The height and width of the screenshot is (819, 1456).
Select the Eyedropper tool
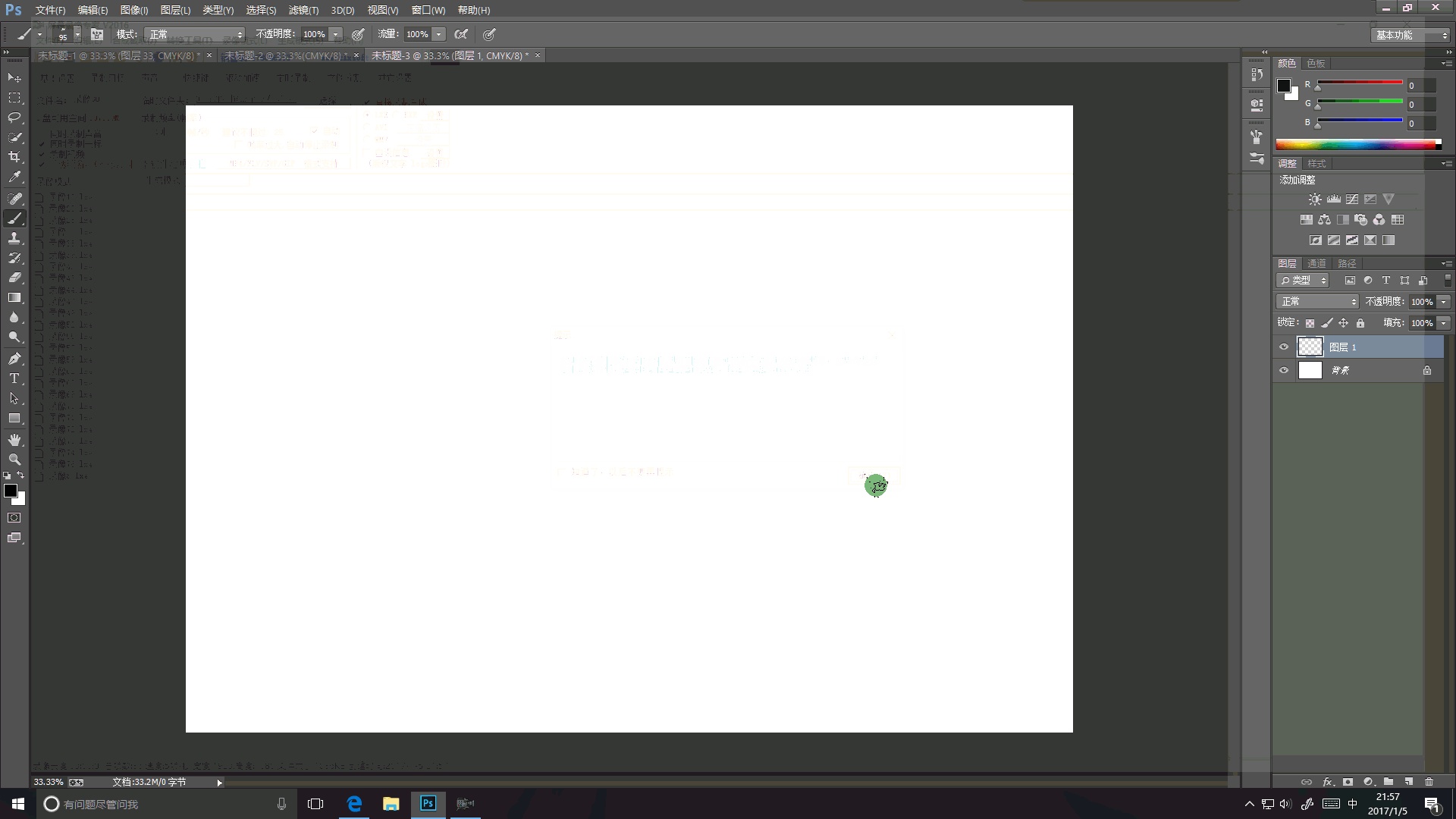(14, 177)
